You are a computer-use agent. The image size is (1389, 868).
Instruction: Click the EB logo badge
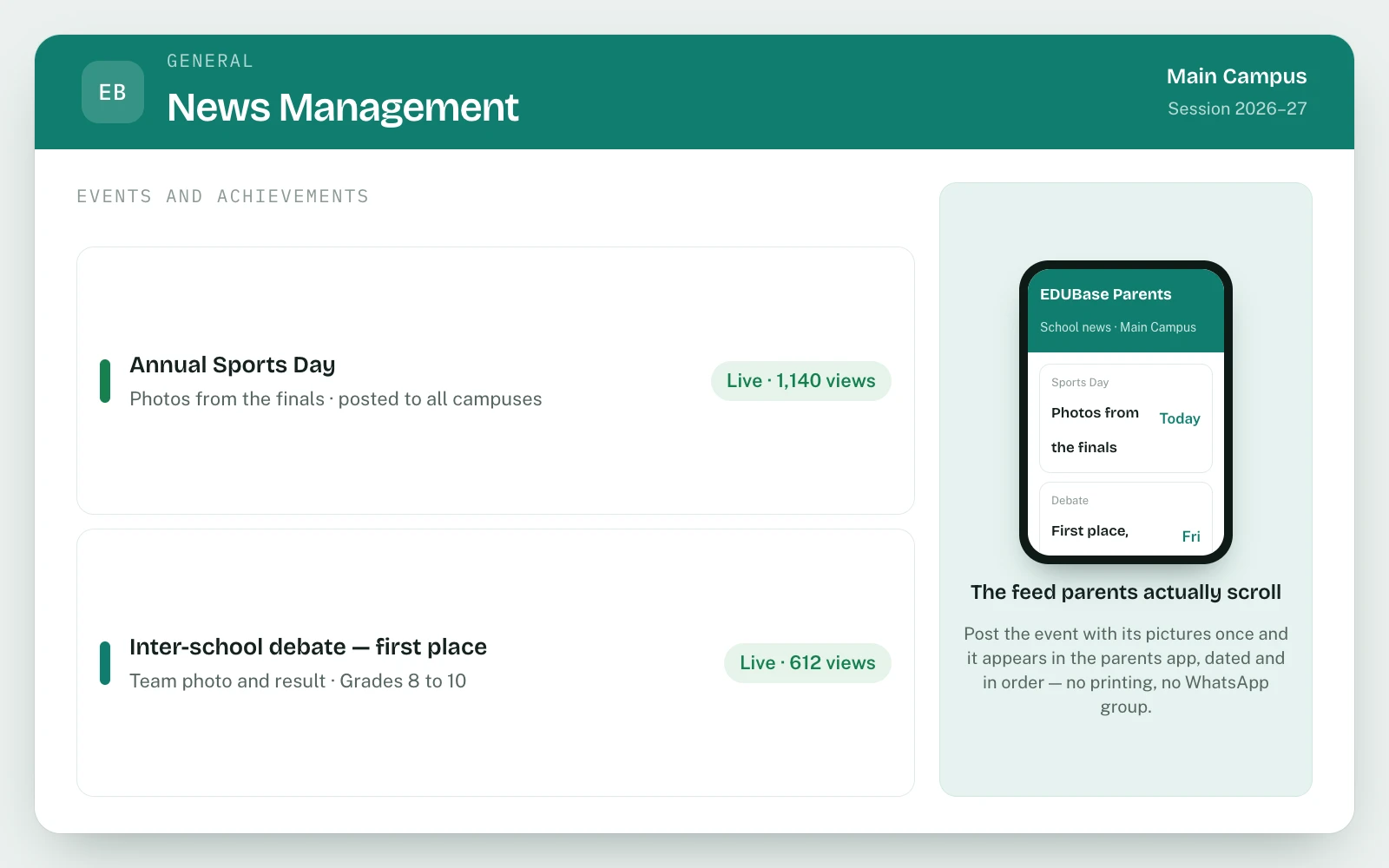click(113, 92)
